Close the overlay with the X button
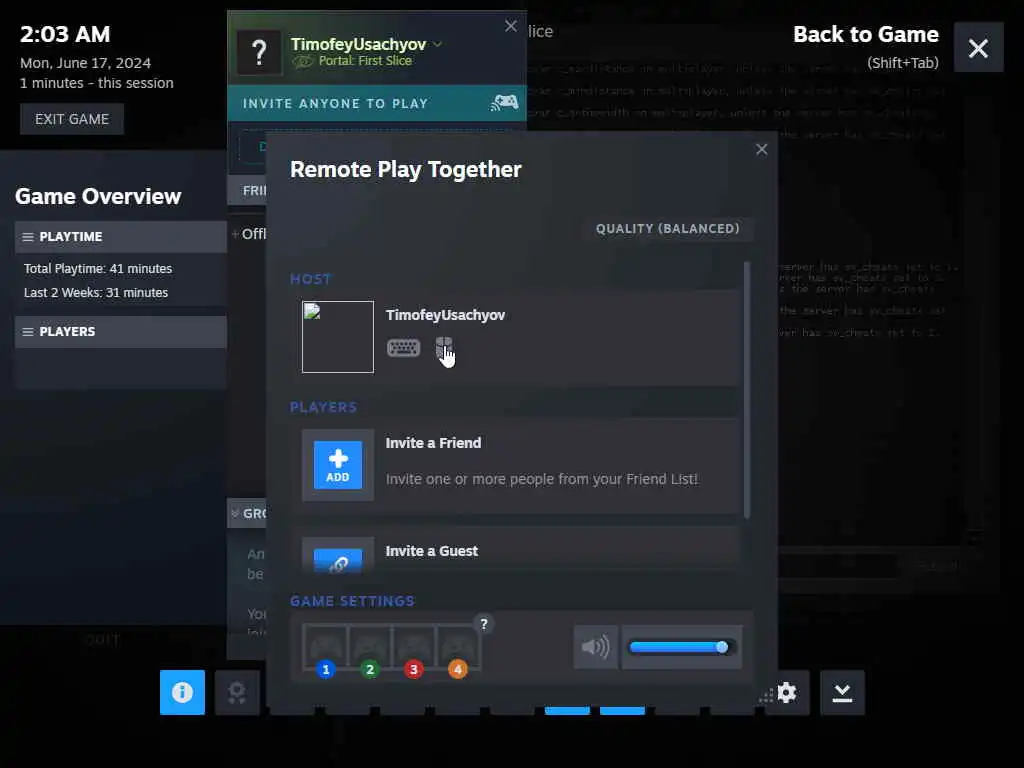1024x768 pixels. coord(978,48)
